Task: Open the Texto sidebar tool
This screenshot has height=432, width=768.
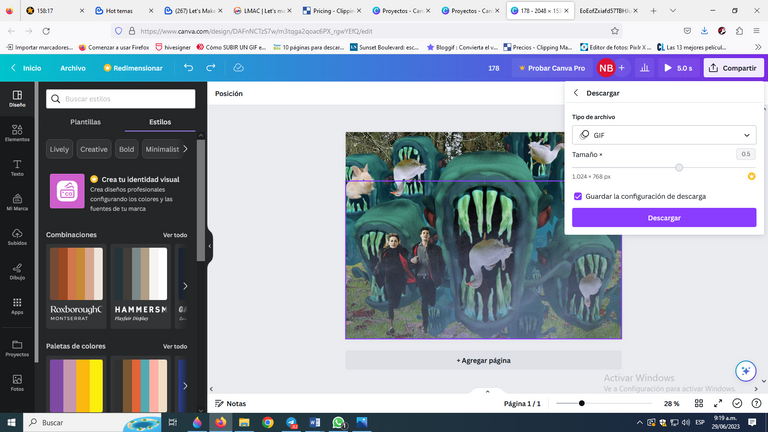Action: [17, 168]
